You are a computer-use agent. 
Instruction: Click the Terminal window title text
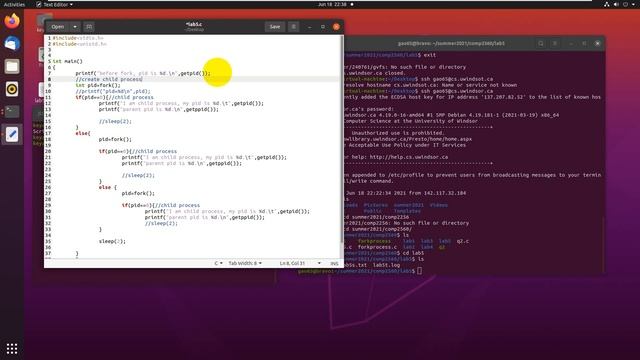coord(451,43)
